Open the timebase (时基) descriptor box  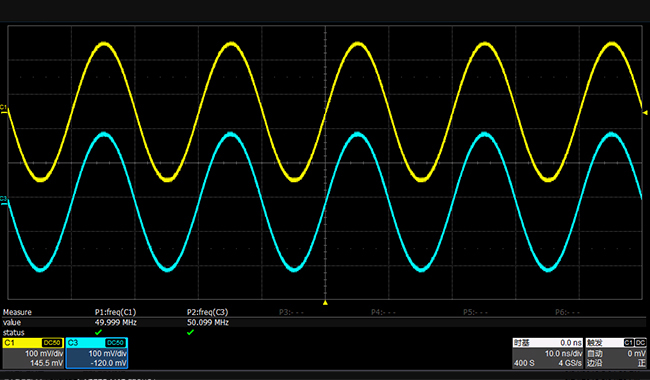click(x=548, y=353)
